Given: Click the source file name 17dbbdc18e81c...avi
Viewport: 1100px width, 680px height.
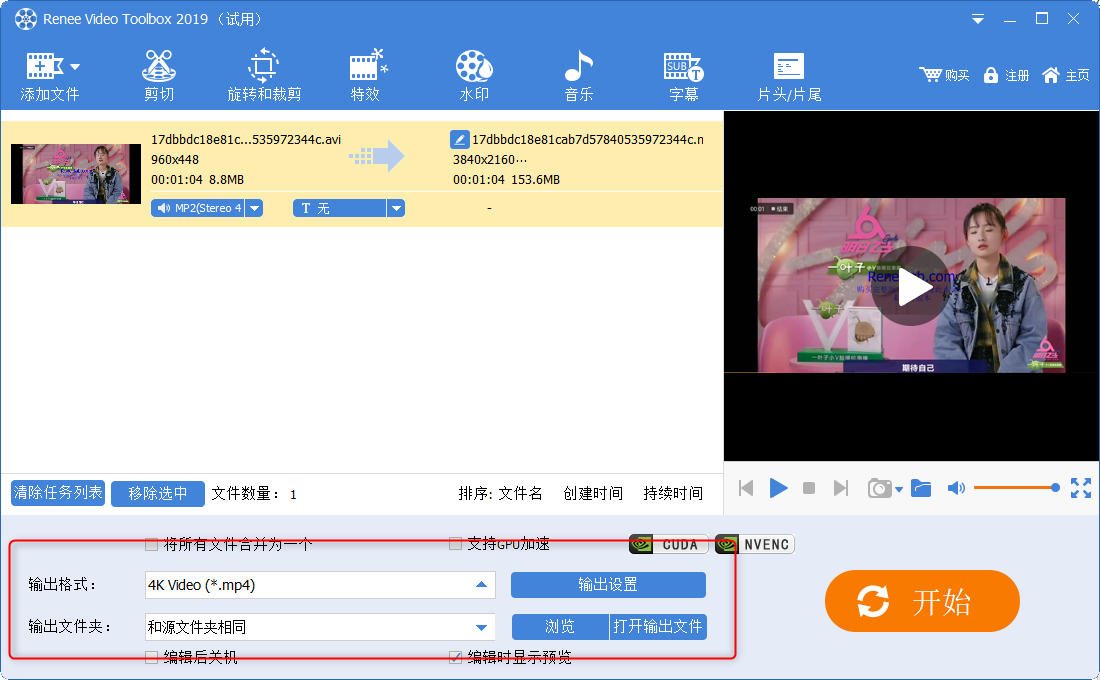Looking at the screenshot, I should point(246,139).
